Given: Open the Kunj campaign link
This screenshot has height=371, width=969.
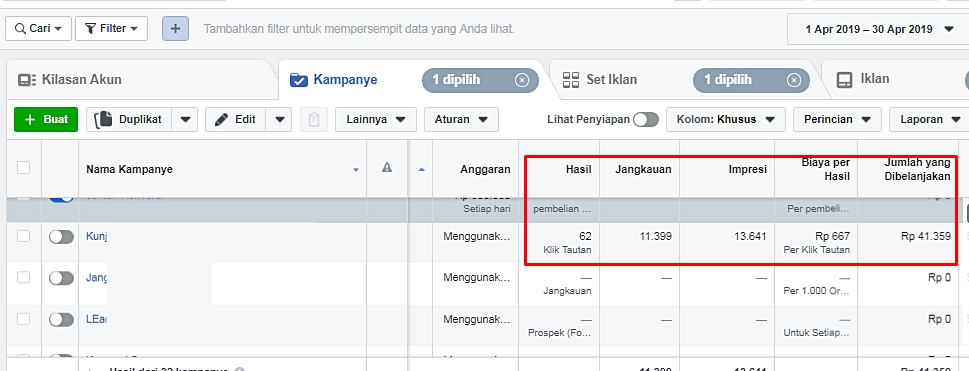Looking at the screenshot, I should pos(96,237).
